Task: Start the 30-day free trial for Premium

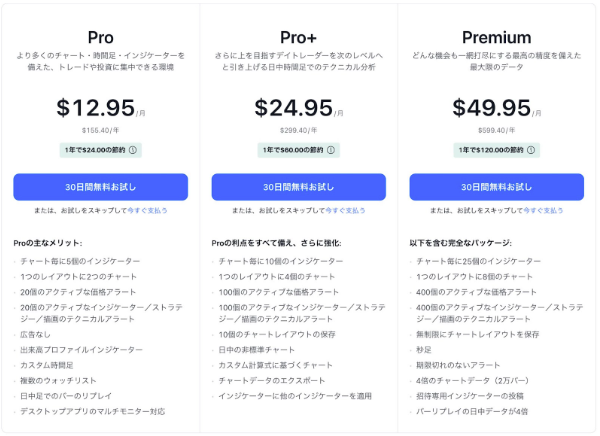Action: (x=497, y=187)
